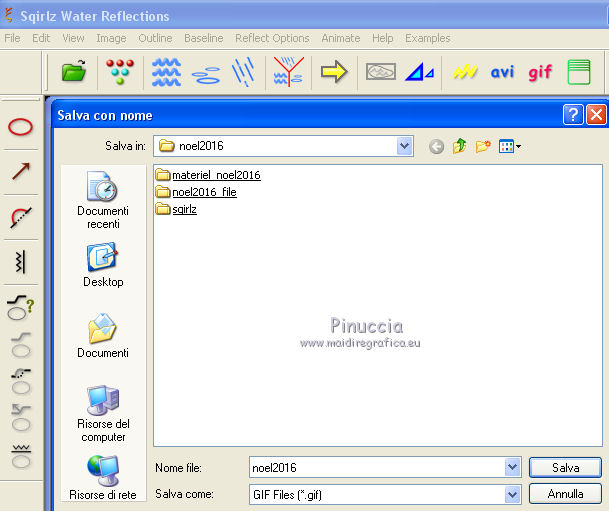609x511 pixels.
Task: Expand the Salva come file type dropdown
Action: (x=513, y=495)
